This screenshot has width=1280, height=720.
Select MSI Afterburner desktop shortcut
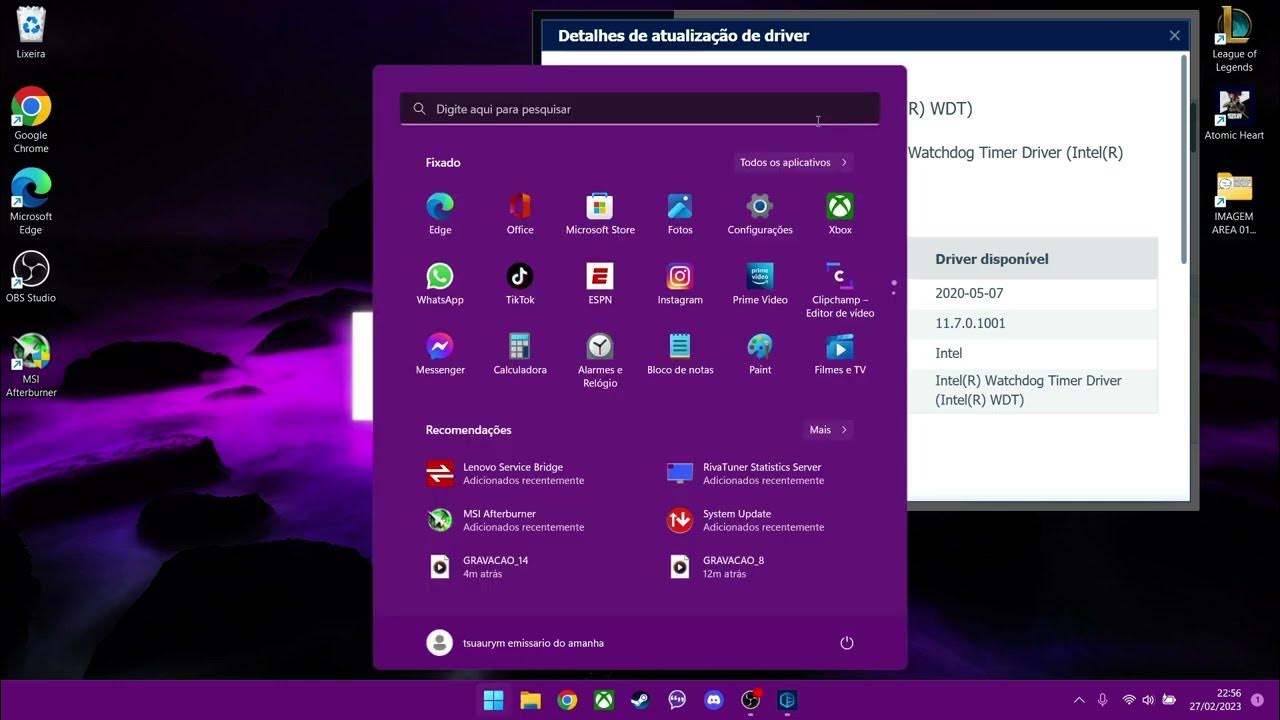pyautogui.click(x=31, y=365)
